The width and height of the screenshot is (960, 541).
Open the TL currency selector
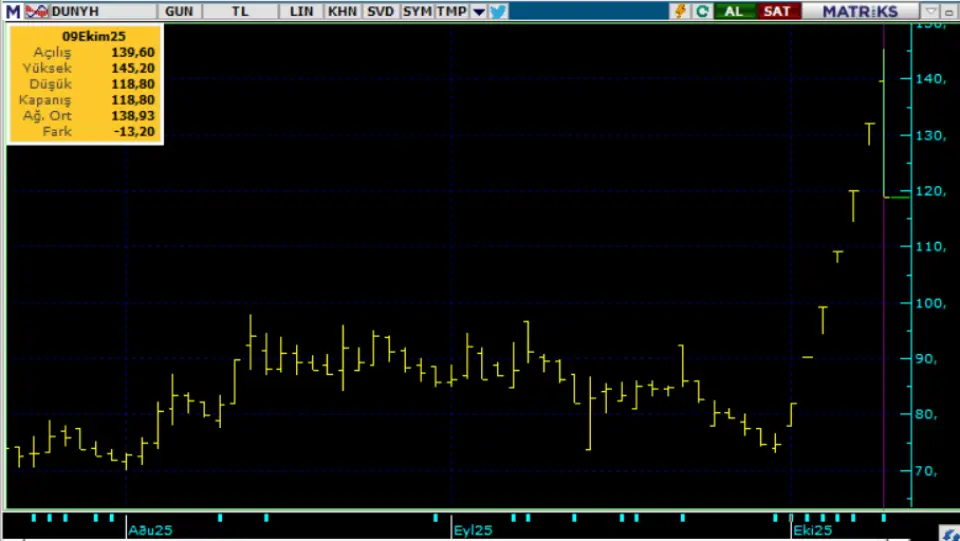(238, 11)
